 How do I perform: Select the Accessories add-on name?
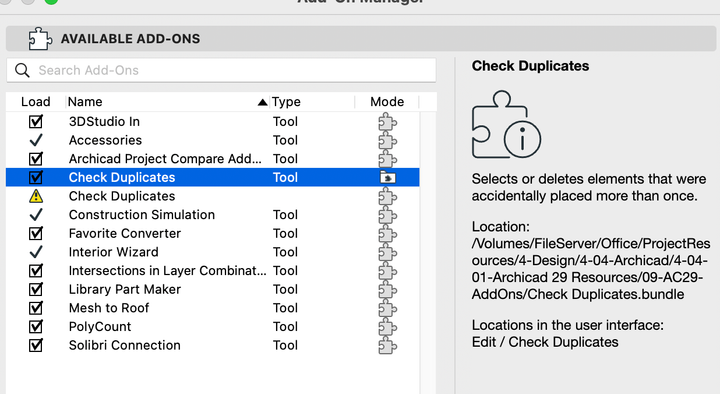pos(105,140)
